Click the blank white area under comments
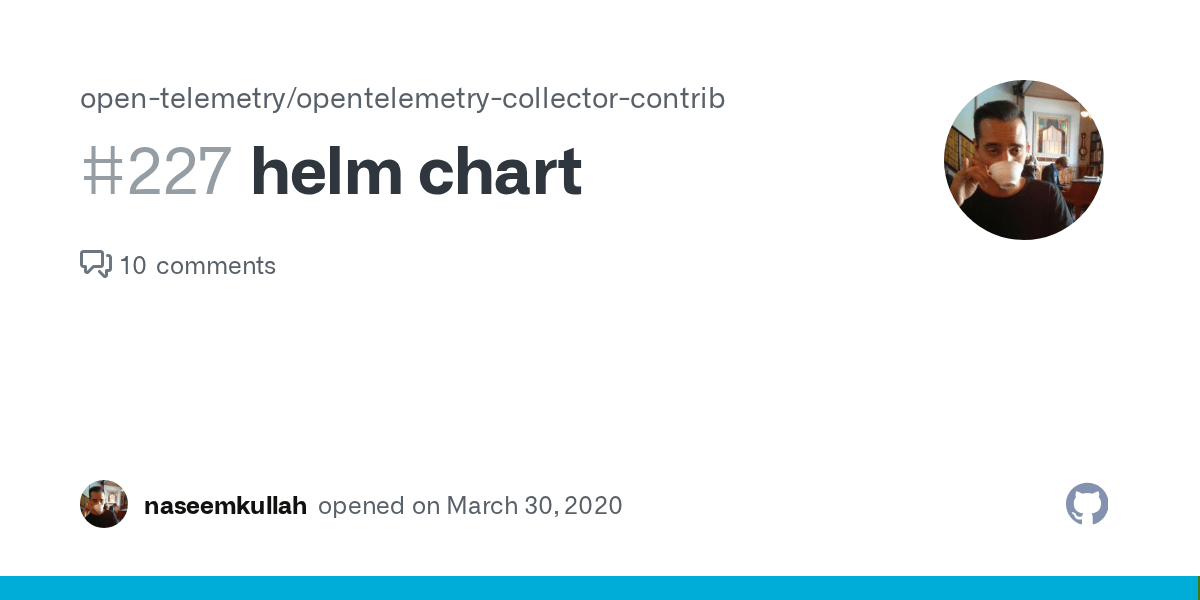 click(500, 380)
